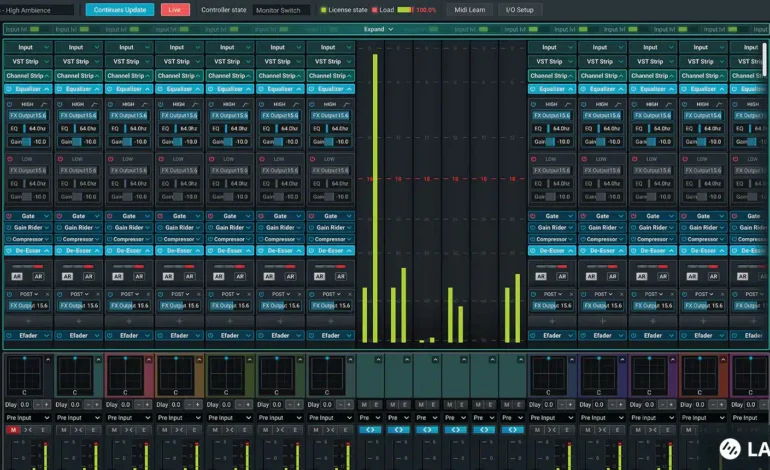Toggle POST insert power icon on sixth channel
The height and width of the screenshot is (470, 770).
[x=261, y=294]
